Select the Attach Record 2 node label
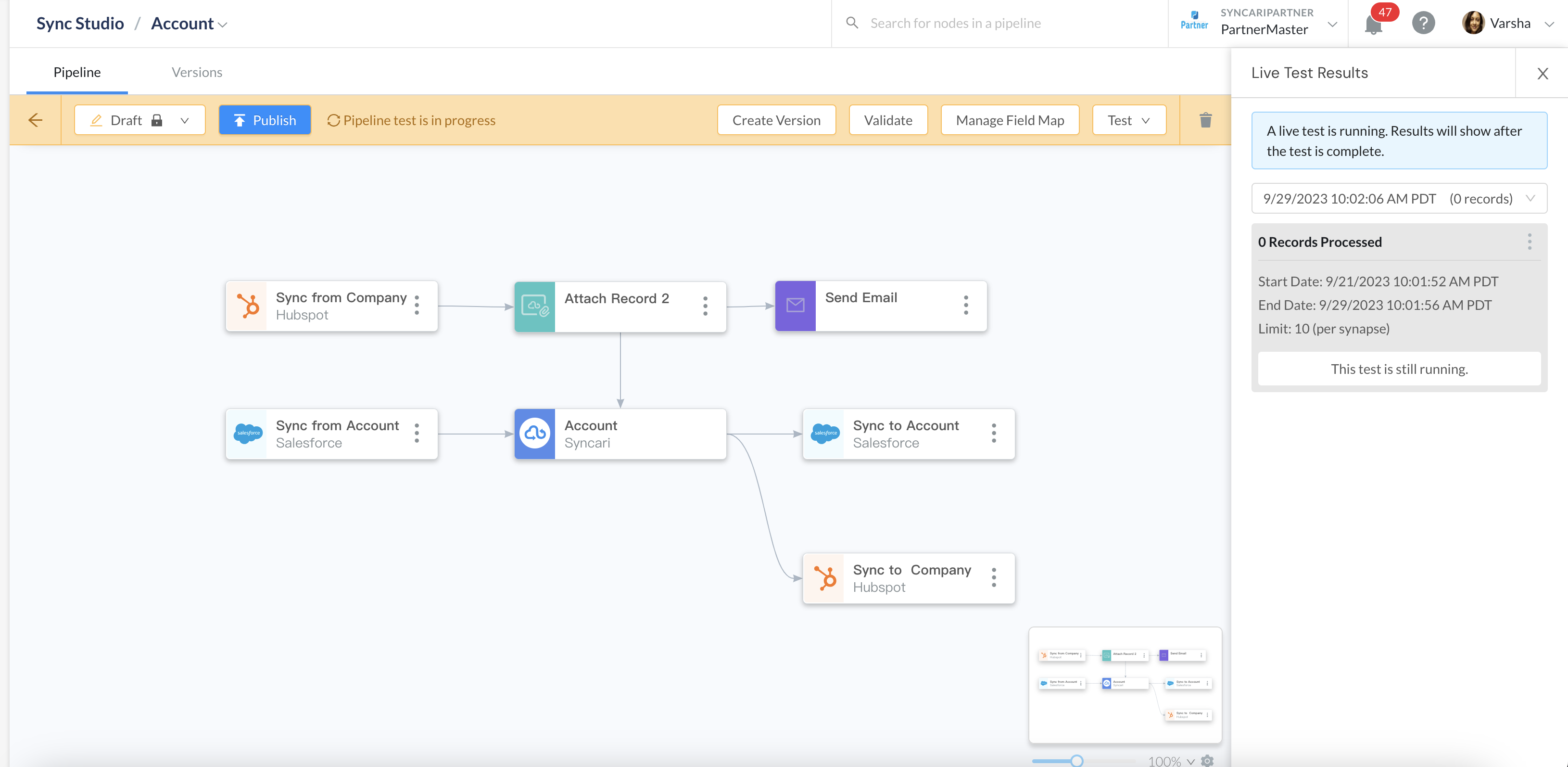The width and height of the screenshot is (1568, 767). [617, 298]
